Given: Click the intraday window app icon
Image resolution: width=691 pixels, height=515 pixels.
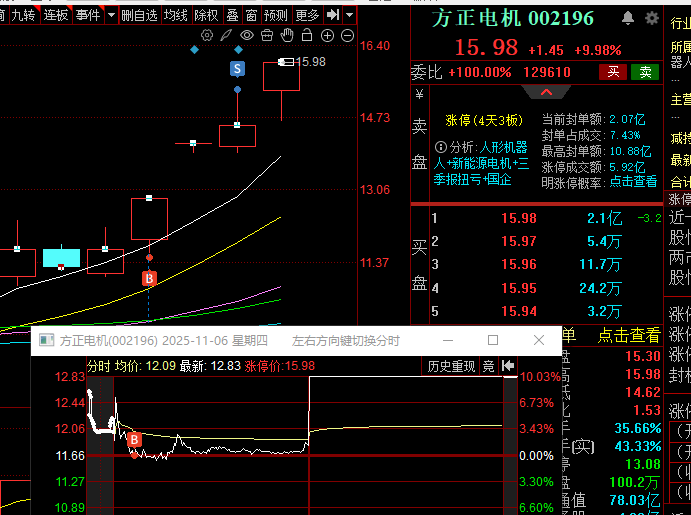Looking at the screenshot, I should click(x=46, y=340).
